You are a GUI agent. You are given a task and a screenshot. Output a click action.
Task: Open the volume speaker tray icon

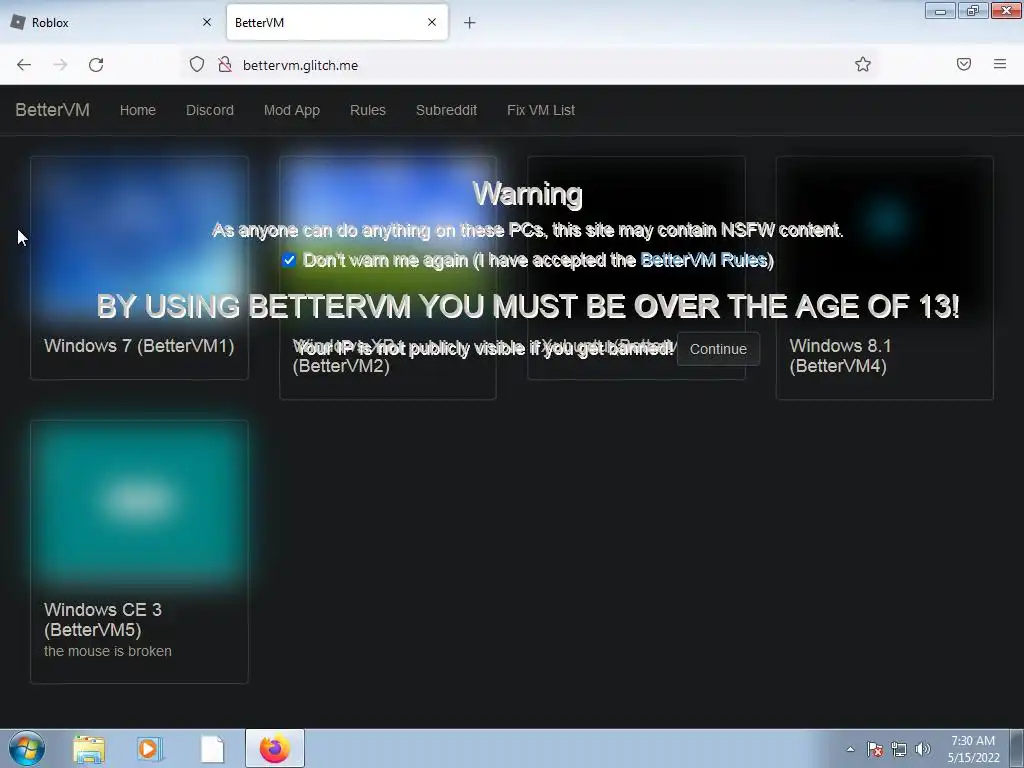(x=923, y=749)
